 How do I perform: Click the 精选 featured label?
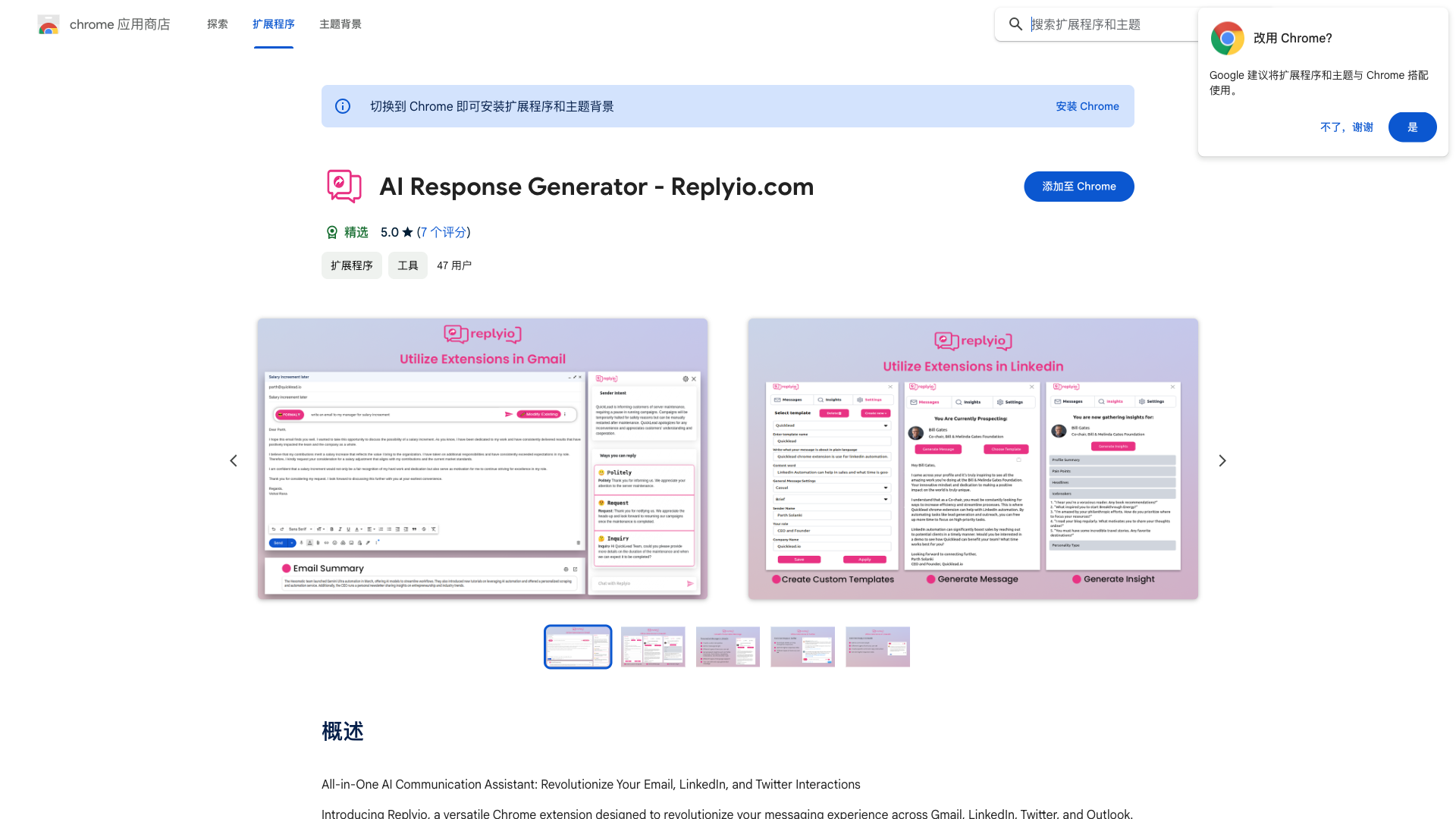click(x=356, y=232)
